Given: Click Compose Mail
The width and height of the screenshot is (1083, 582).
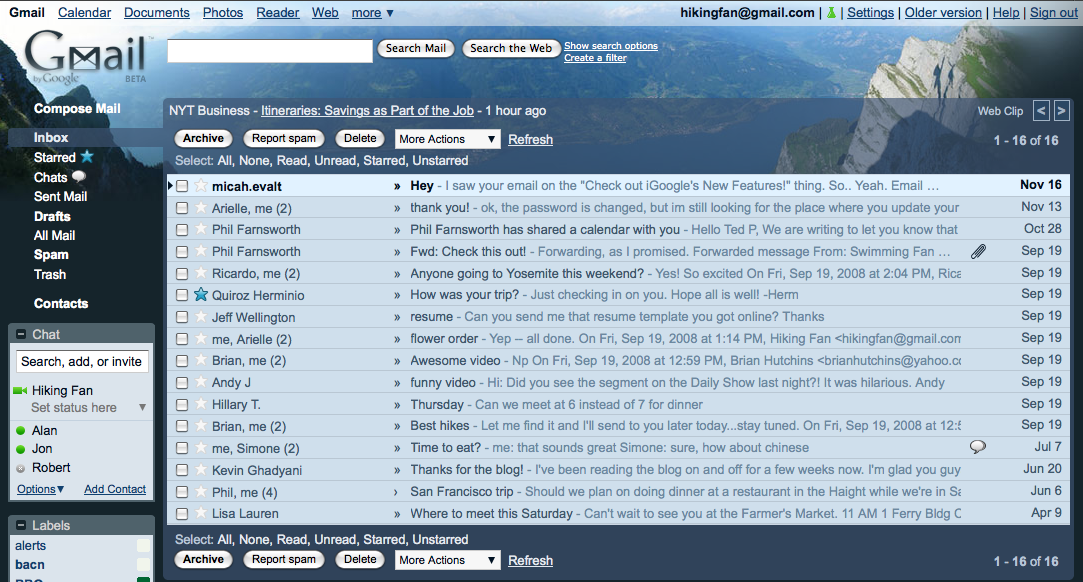Looking at the screenshot, I should pyautogui.click(x=77, y=108).
